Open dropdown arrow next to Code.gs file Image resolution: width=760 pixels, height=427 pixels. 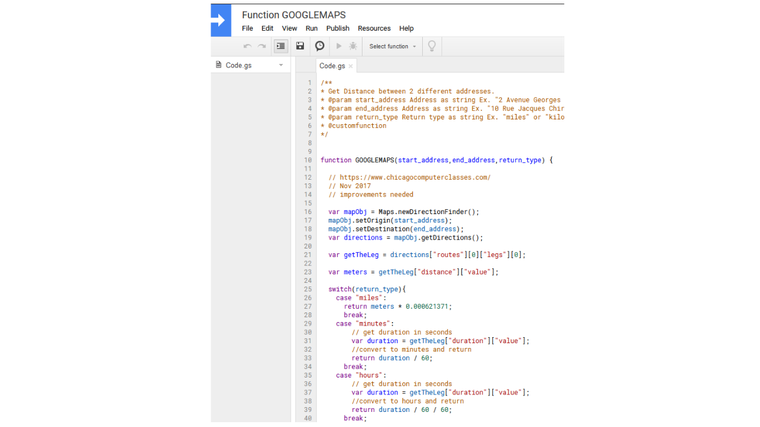click(281, 65)
